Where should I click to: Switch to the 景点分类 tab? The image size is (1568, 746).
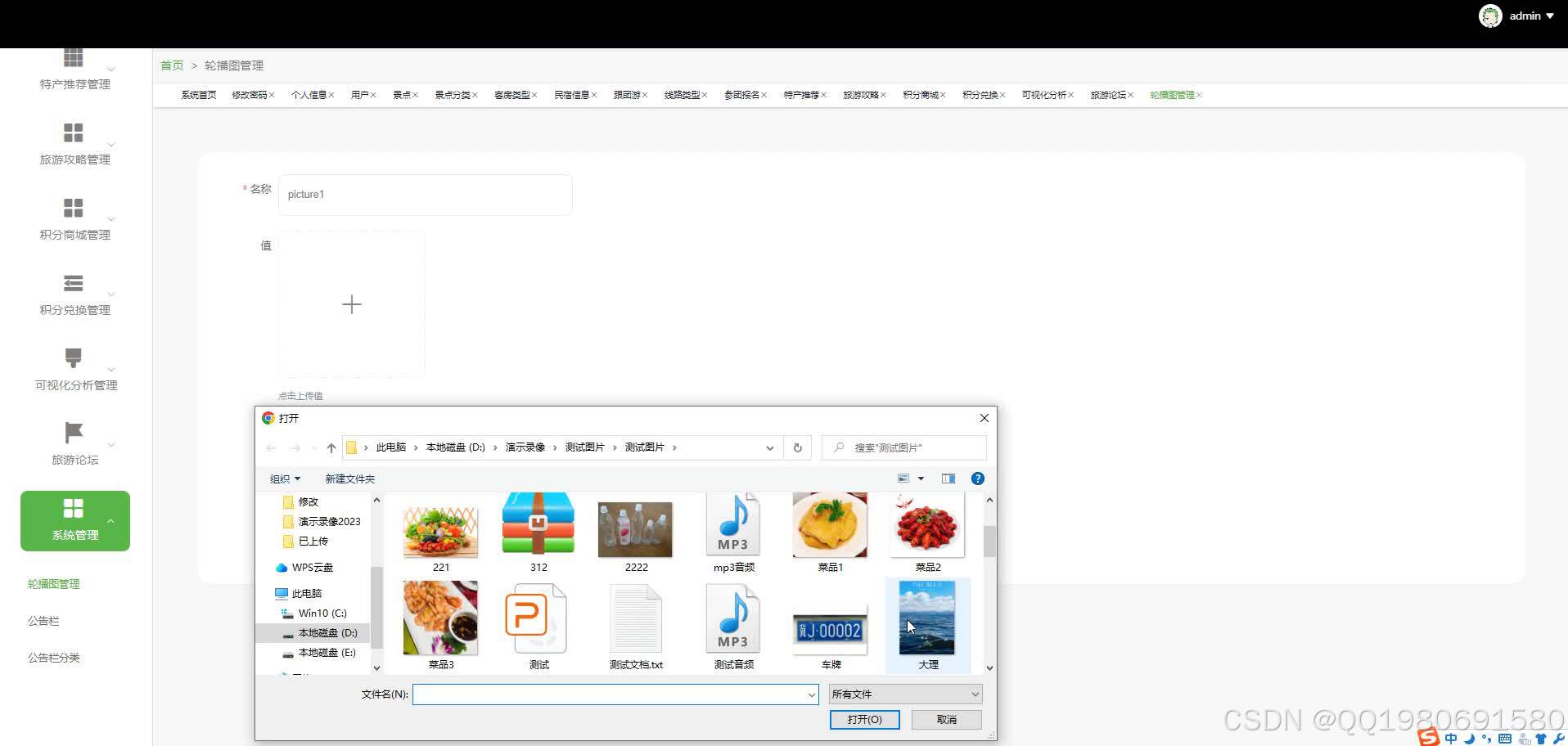click(453, 95)
